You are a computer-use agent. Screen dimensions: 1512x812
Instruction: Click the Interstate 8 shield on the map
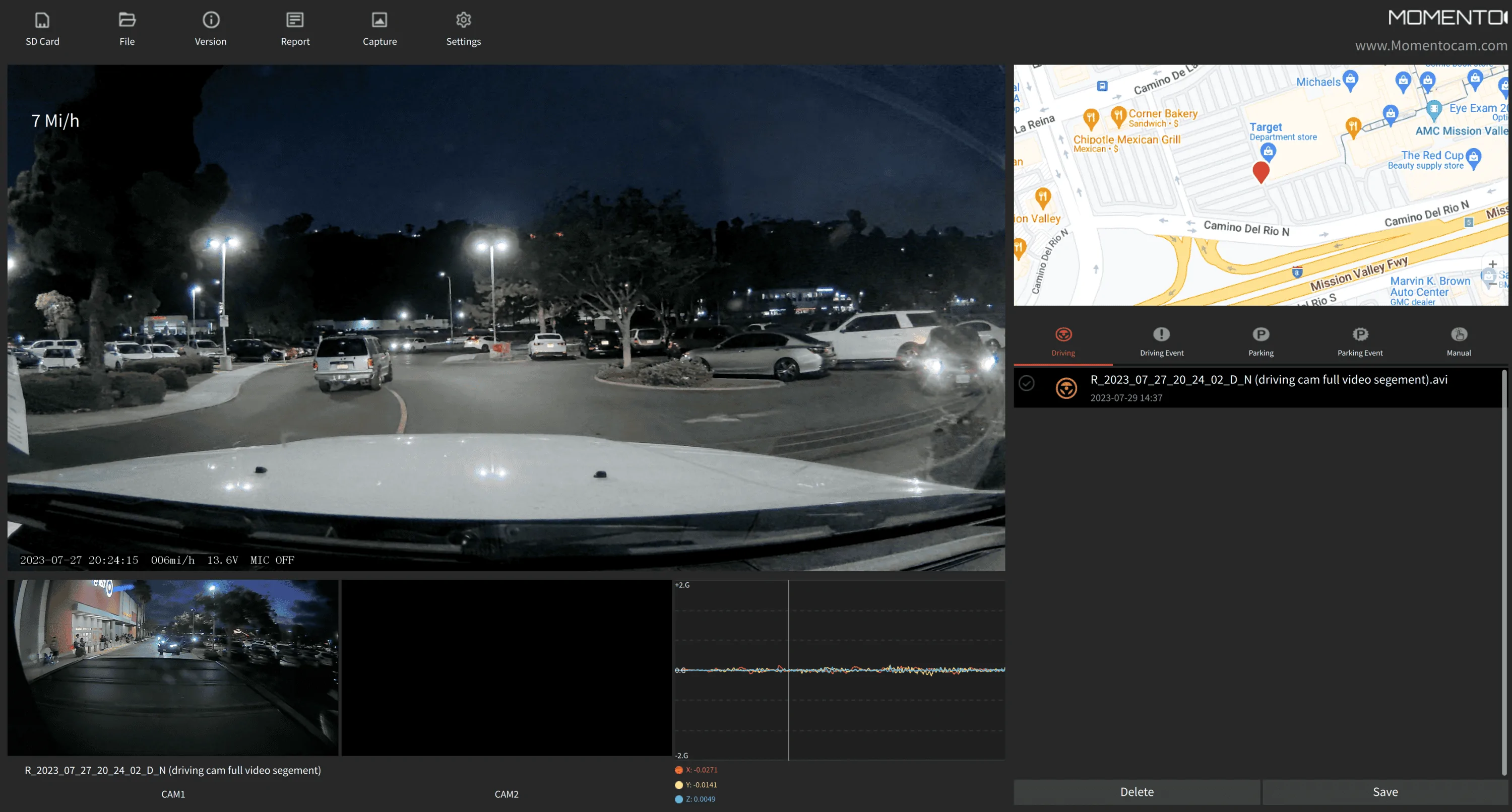1297,272
